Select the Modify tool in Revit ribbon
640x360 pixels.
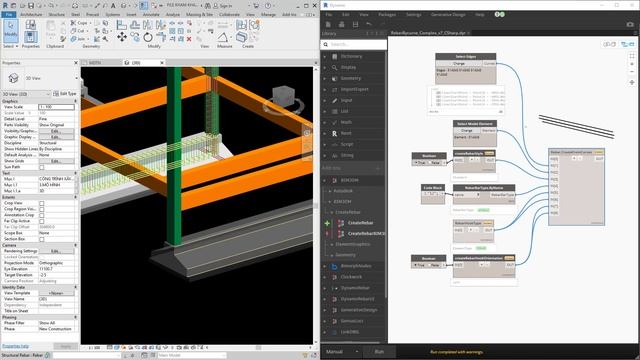(x=11, y=31)
